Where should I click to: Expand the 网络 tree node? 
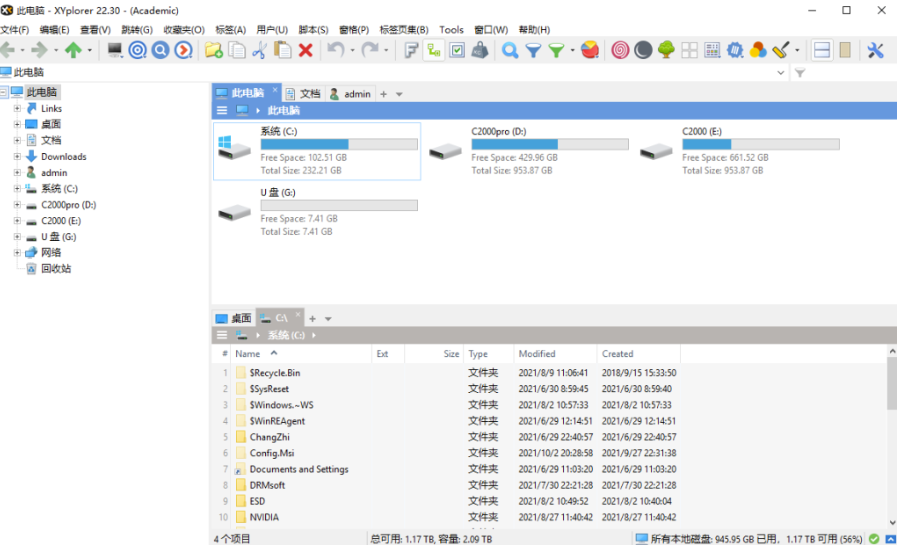point(17,253)
